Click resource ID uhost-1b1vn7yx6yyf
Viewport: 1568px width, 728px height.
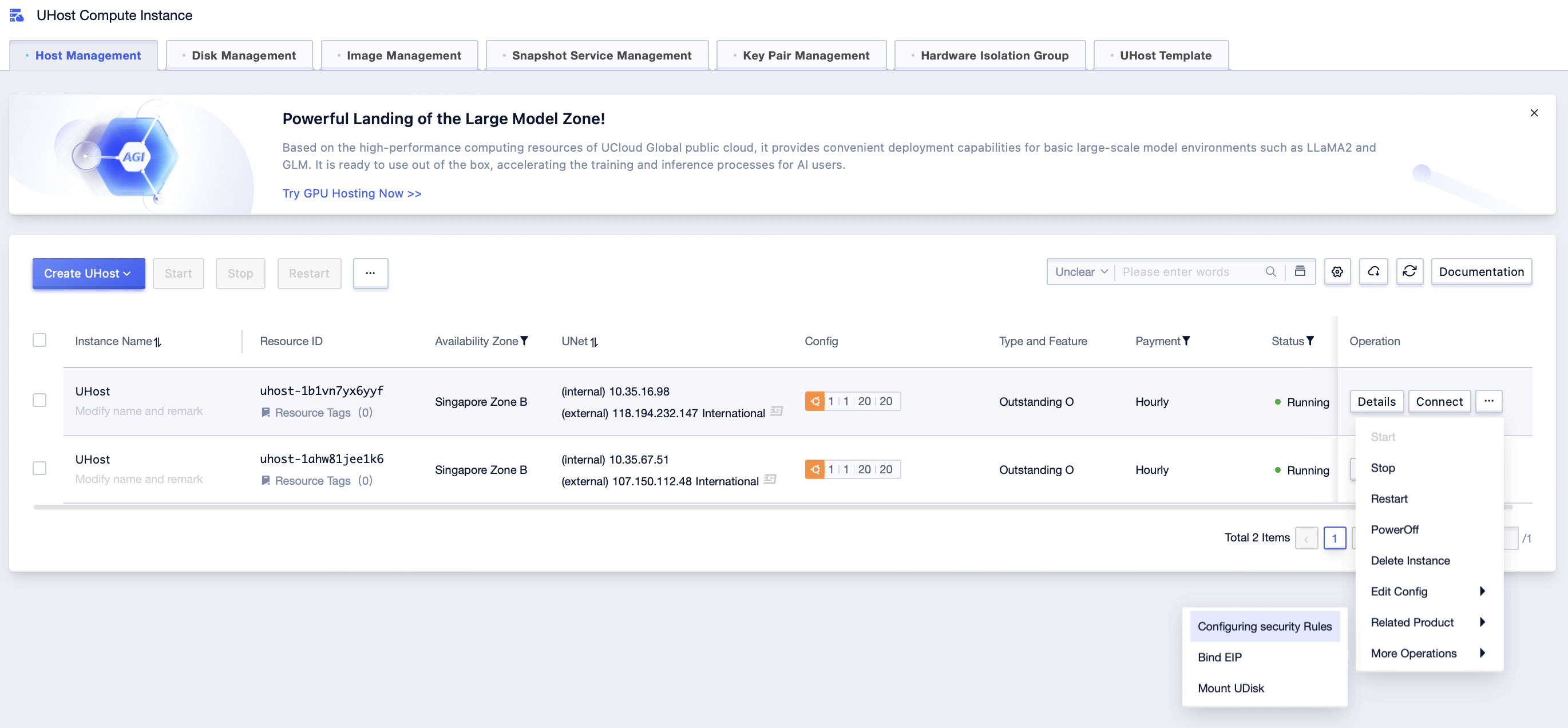[x=322, y=391]
